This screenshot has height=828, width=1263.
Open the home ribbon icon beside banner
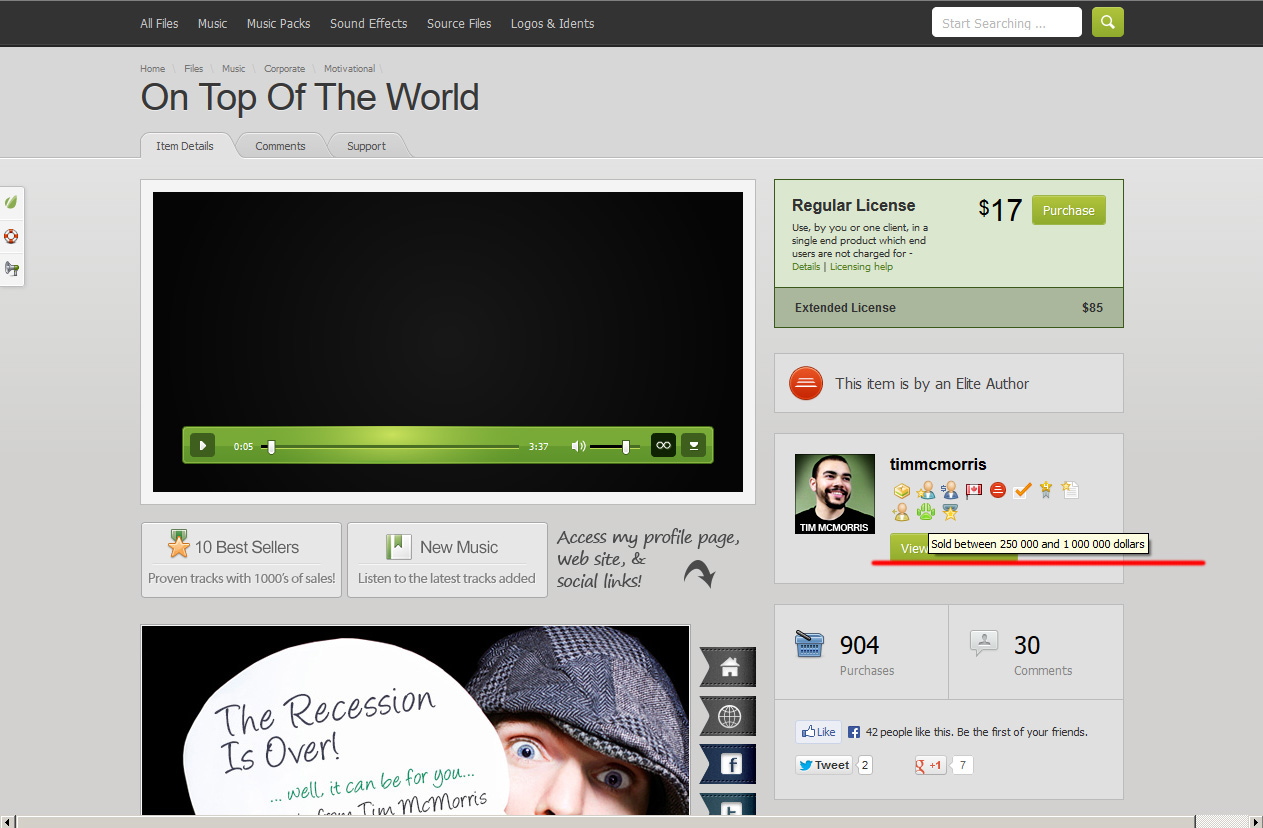[729, 667]
